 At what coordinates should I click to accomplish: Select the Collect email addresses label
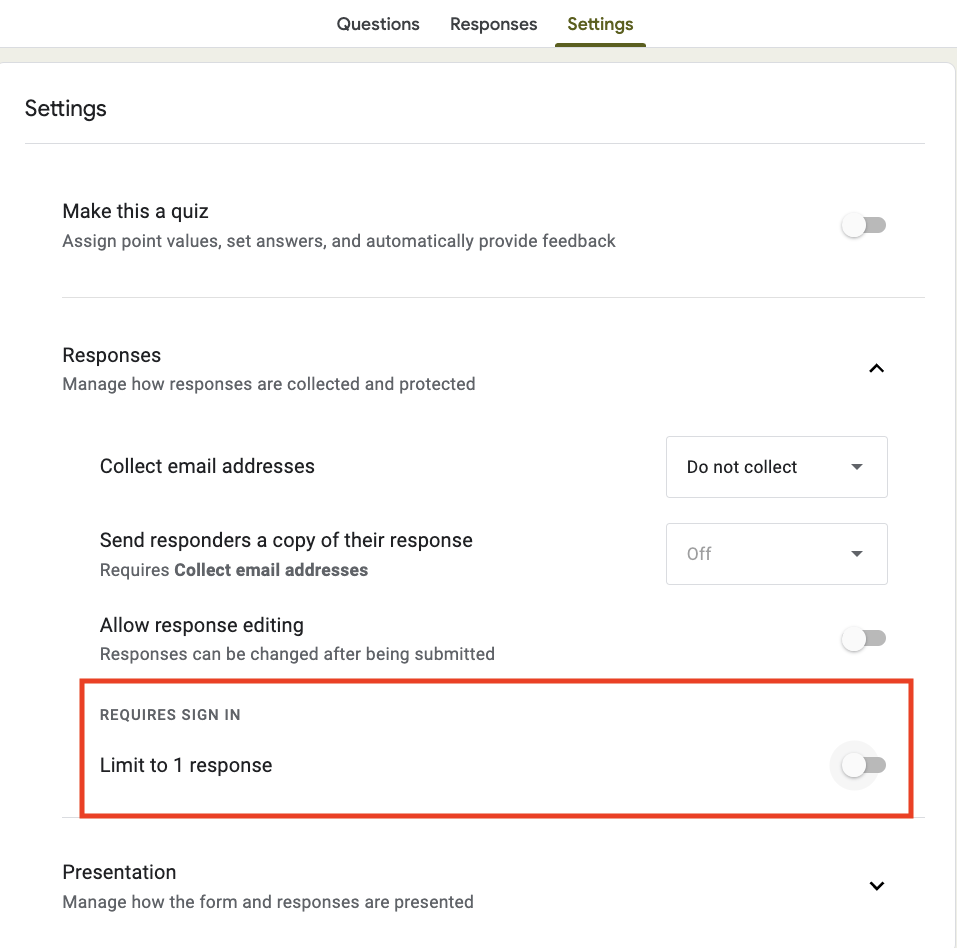click(x=207, y=466)
